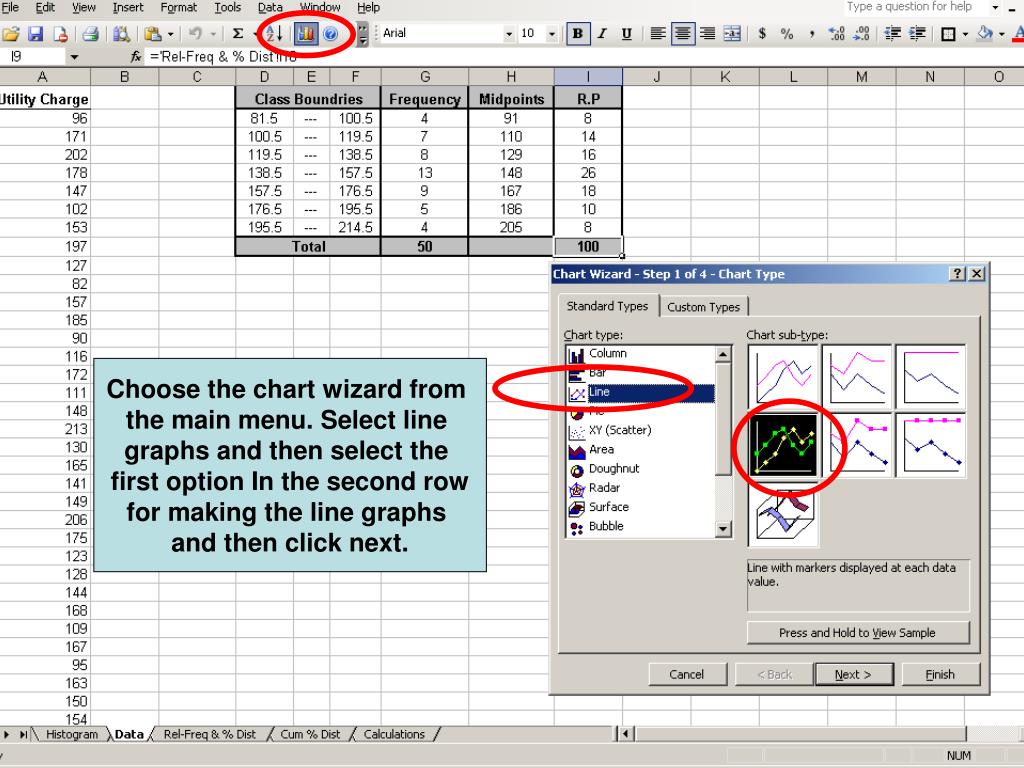Select line-with-markers sub-type thumbnail
1024x768 pixels.
point(783,445)
